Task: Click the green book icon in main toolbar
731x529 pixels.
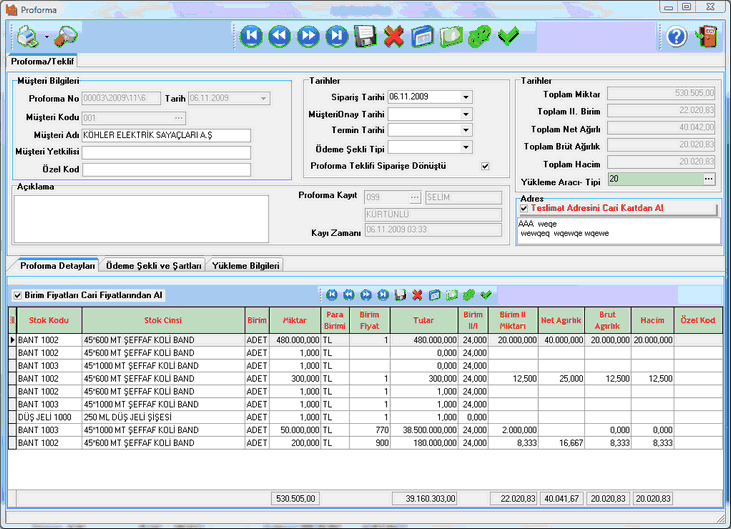Action: coord(451,36)
